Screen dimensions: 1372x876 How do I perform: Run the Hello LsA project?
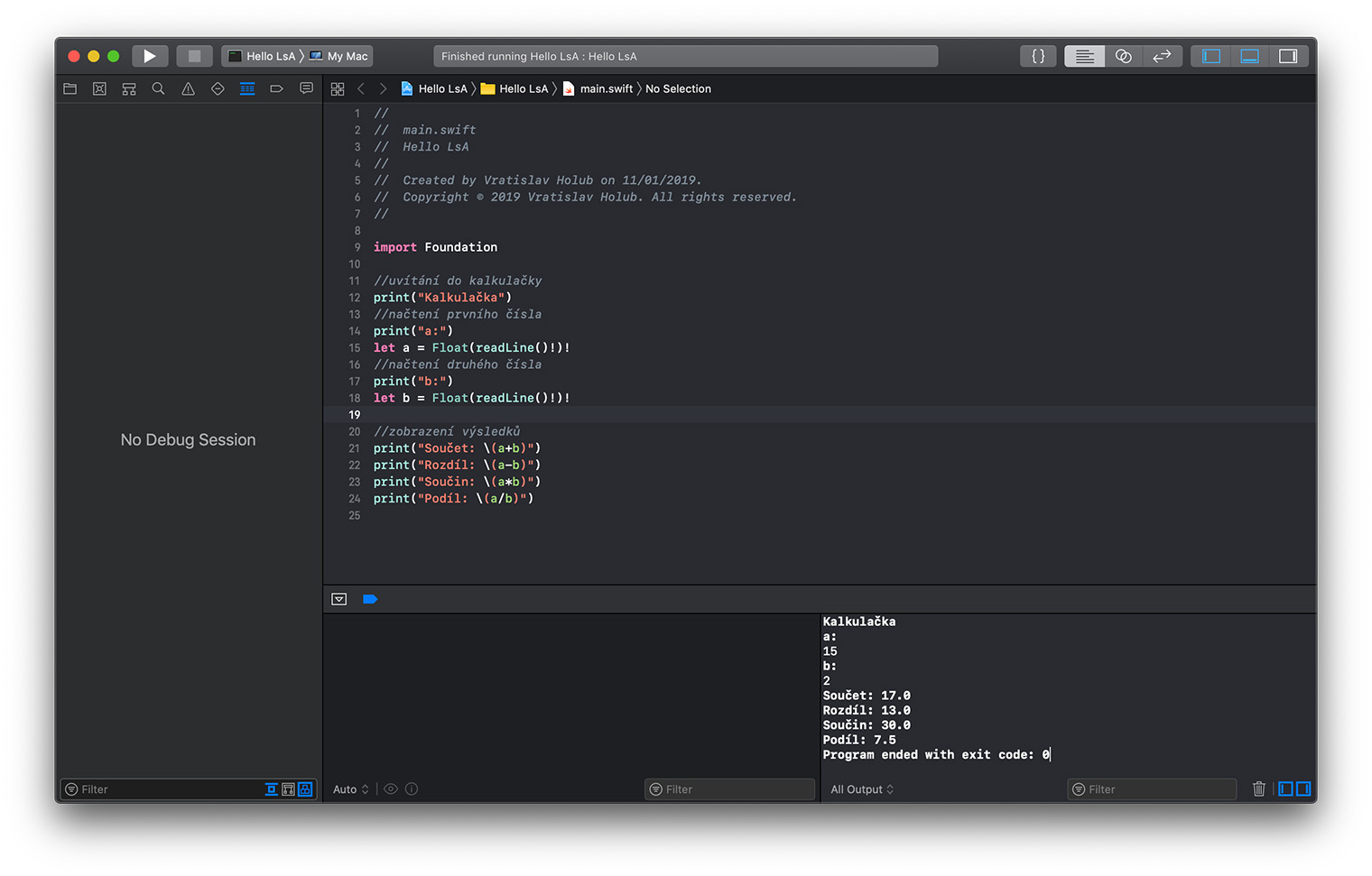click(150, 56)
